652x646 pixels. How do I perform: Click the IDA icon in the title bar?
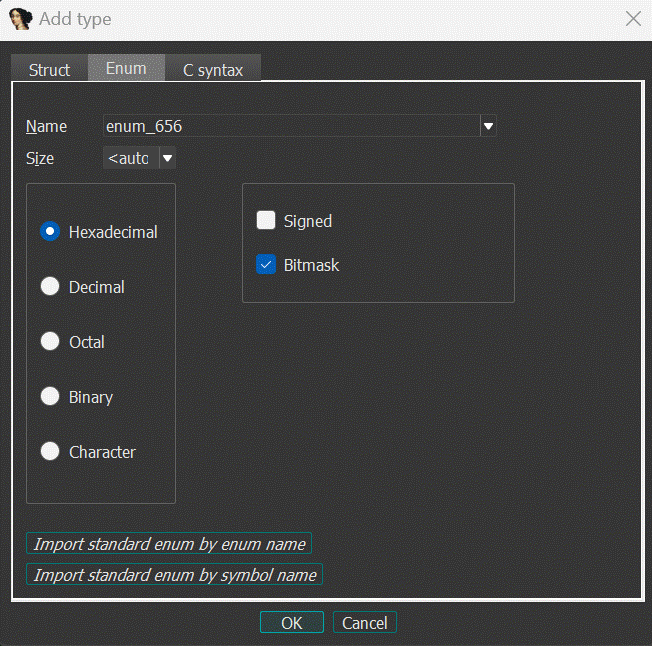coord(20,19)
